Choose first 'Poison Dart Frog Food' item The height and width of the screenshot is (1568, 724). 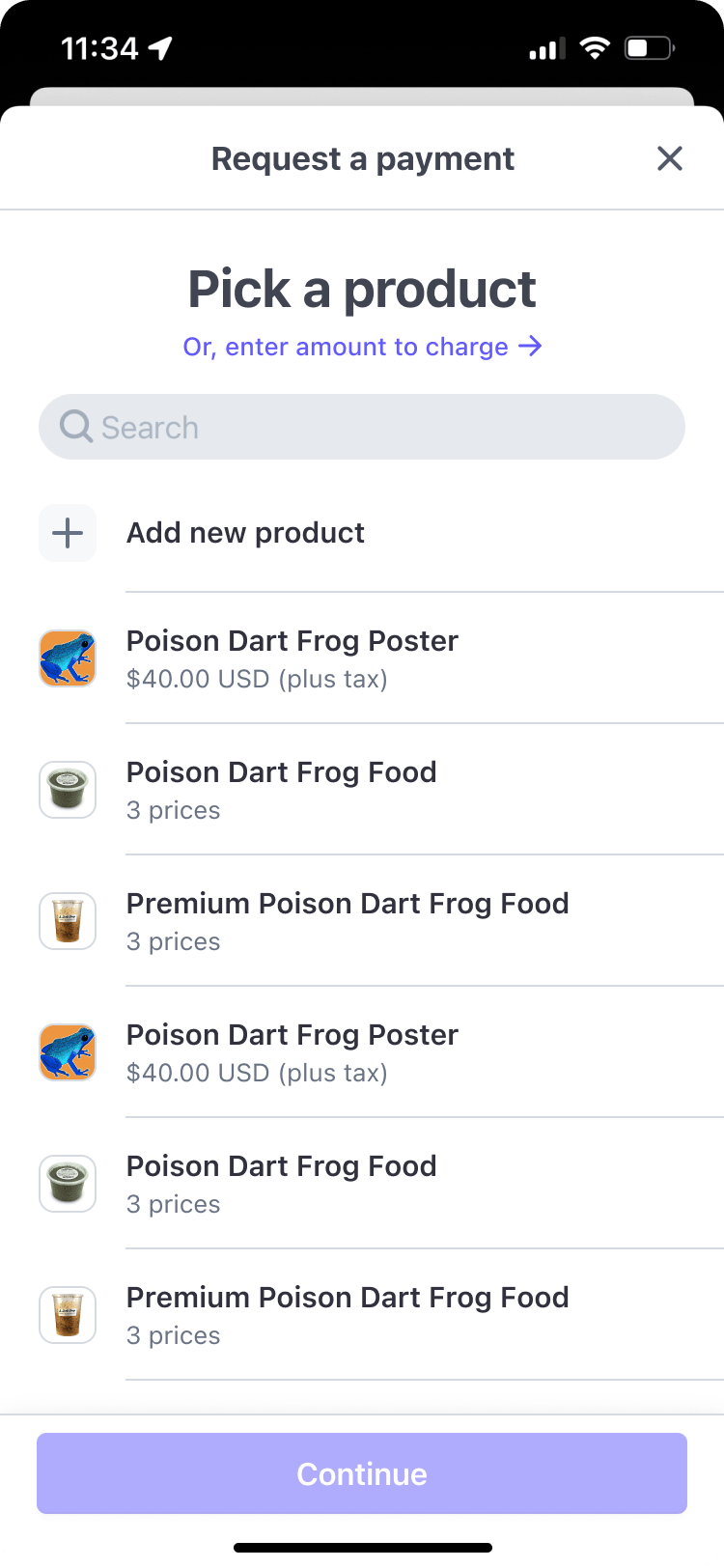coord(281,772)
